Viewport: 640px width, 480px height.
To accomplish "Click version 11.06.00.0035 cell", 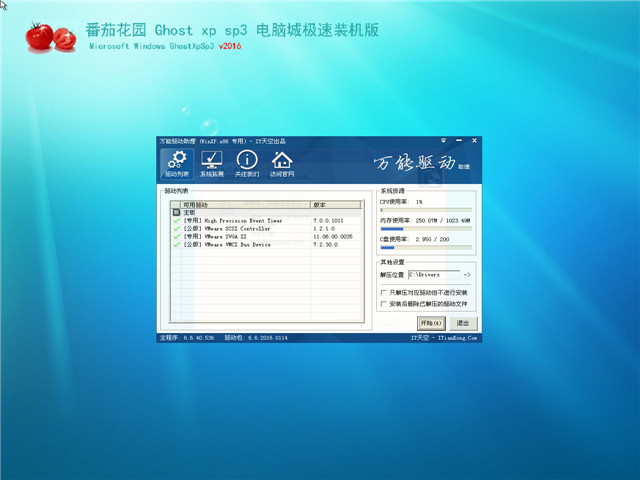I will [333, 237].
